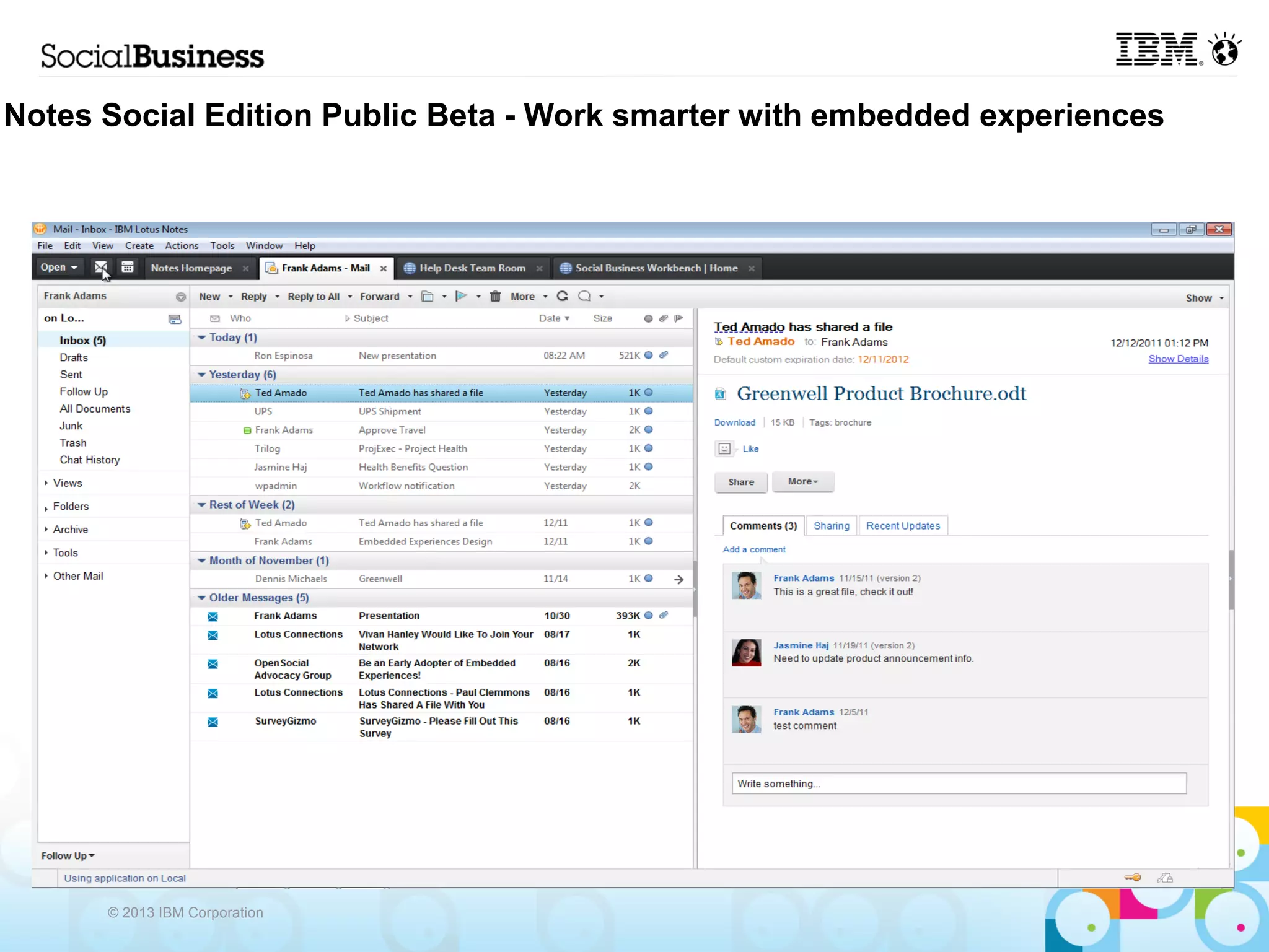Click the smiley Like icon
Image resolution: width=1269 pixels, height=952 pixels.
pyautogui.click(x=724, y=448)
